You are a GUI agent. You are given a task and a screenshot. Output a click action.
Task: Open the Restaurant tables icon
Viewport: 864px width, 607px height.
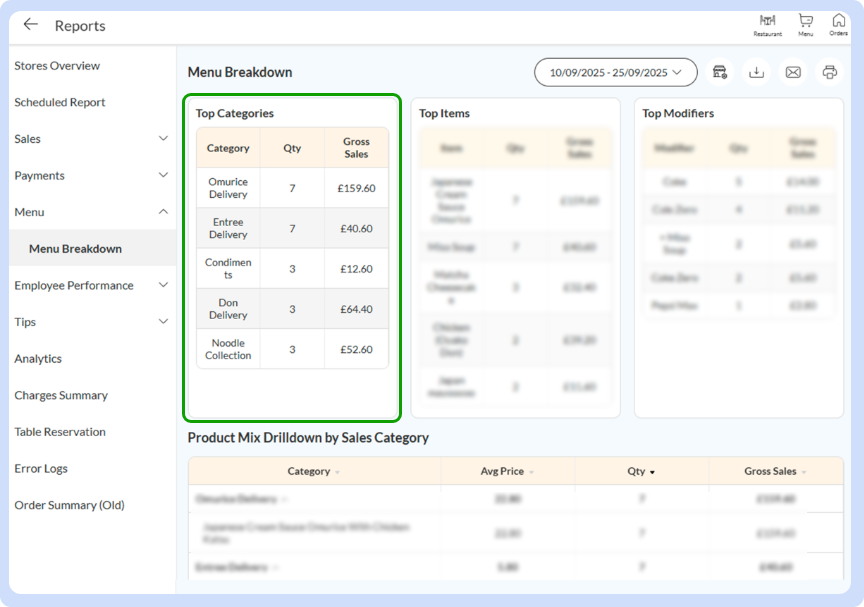pyautogui.click(x=768, y=24)
